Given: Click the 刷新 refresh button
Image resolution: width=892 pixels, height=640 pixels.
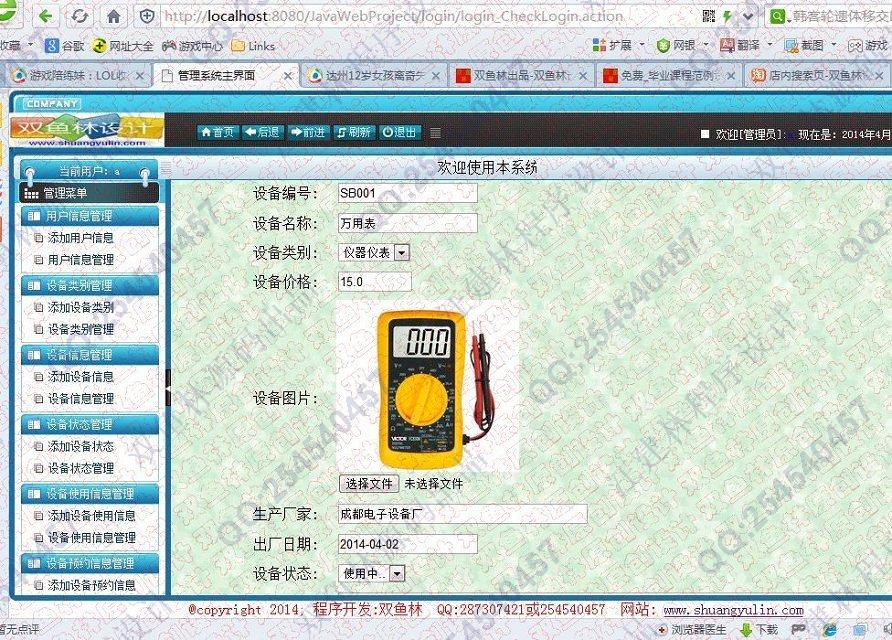Looking at the screenshot, I should click(x=353, y=132).
